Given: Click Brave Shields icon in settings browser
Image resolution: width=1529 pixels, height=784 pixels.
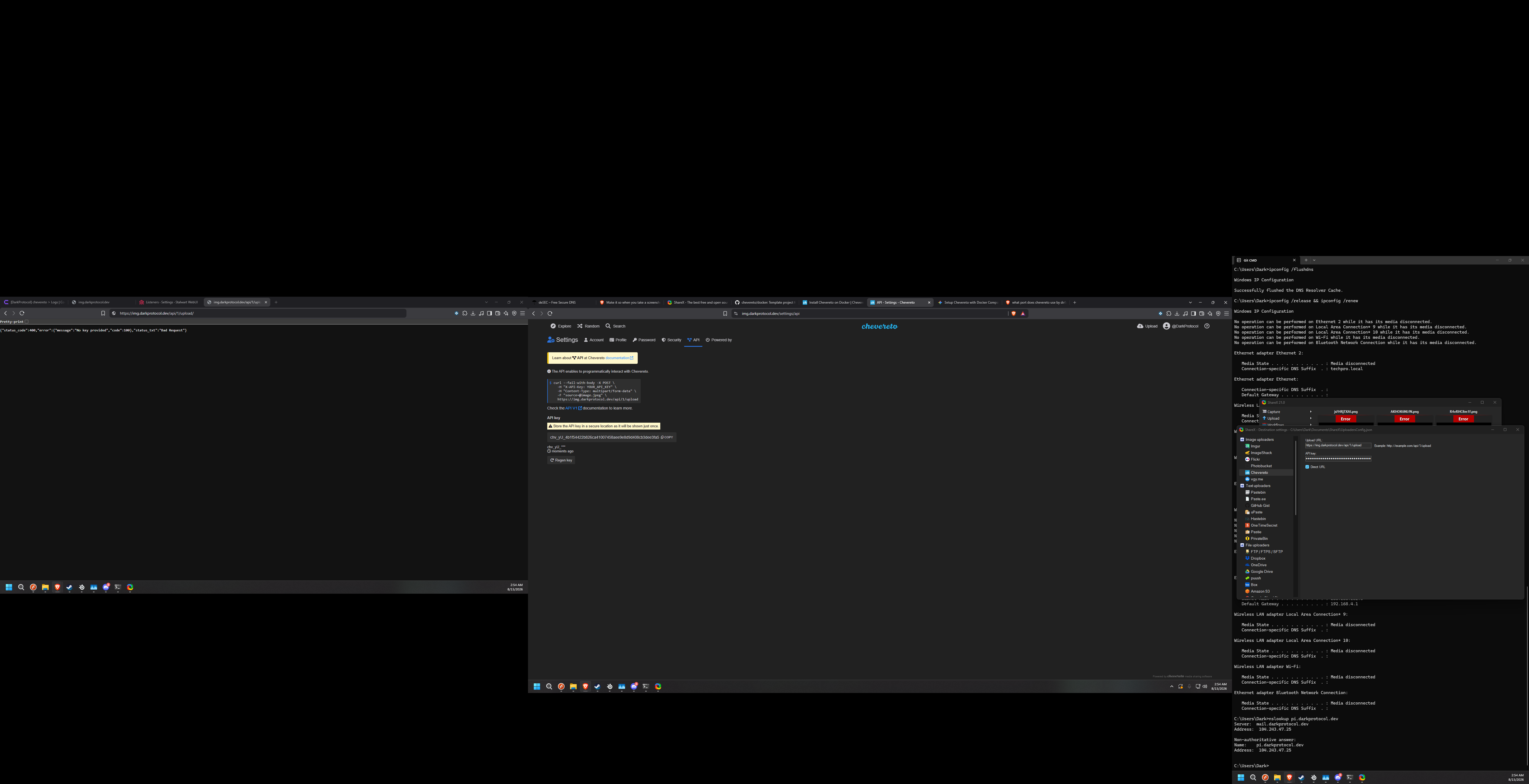Looking at the screenshot, I should [1014, 313].
